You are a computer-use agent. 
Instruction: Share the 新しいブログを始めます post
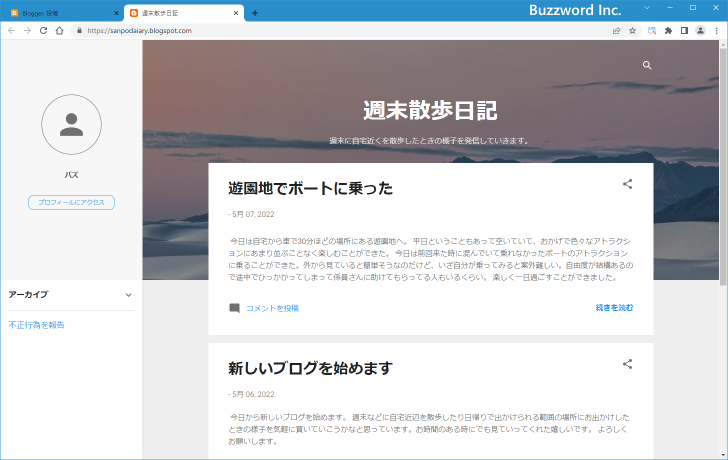(628, 364)
